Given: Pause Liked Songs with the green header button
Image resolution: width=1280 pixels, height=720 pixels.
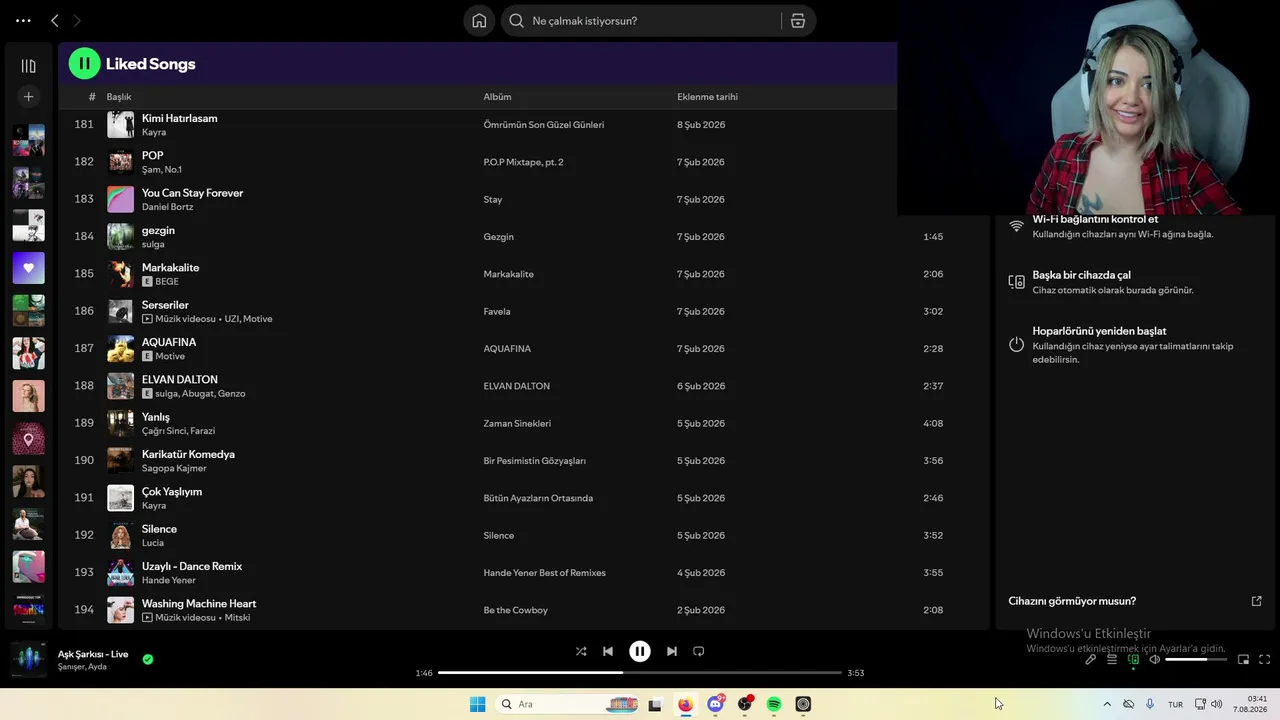Looking at the screenshot, I should point(84,64).
